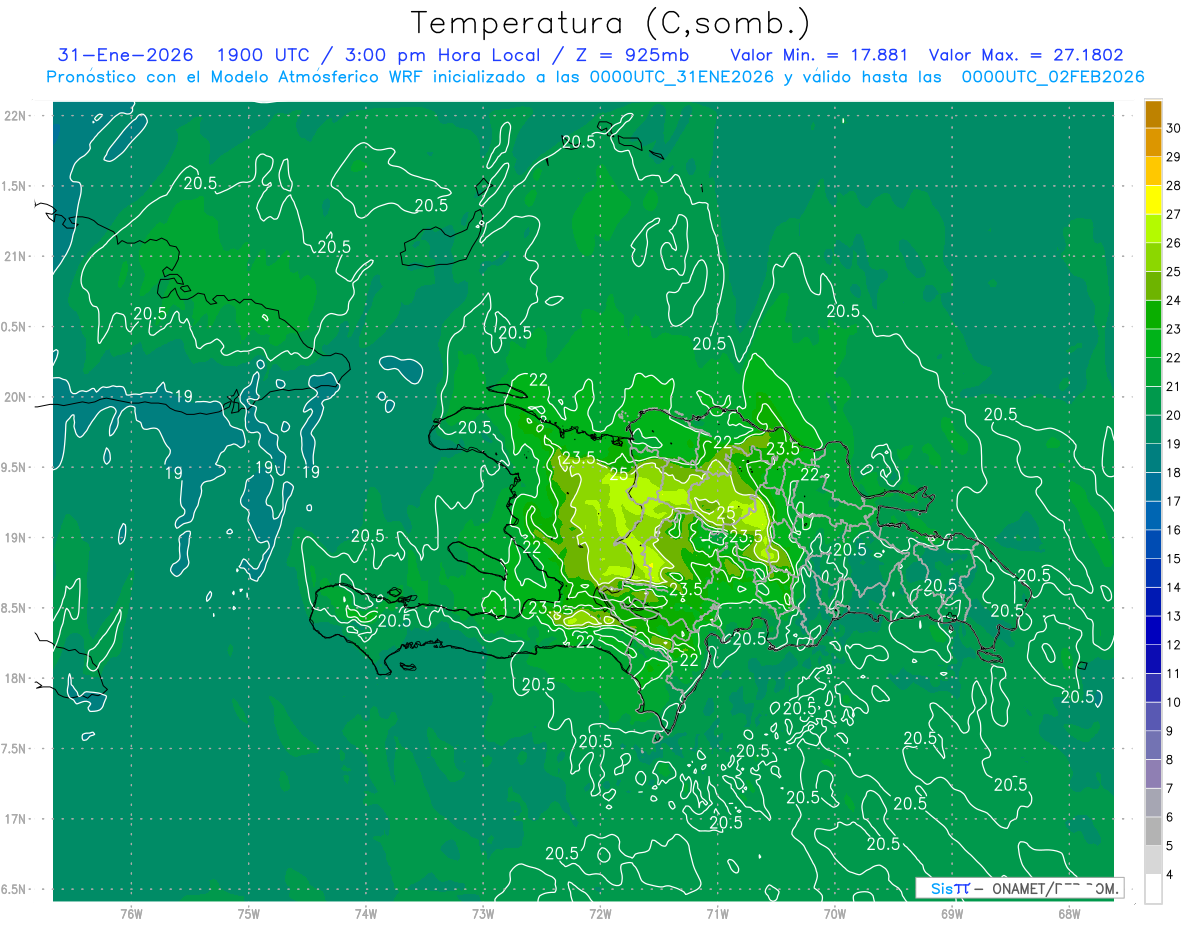Image resolution: width=1200 pixels, height=927 pixels.
Task: Click the '24' label on the color scale
Action: [1173, 300]
